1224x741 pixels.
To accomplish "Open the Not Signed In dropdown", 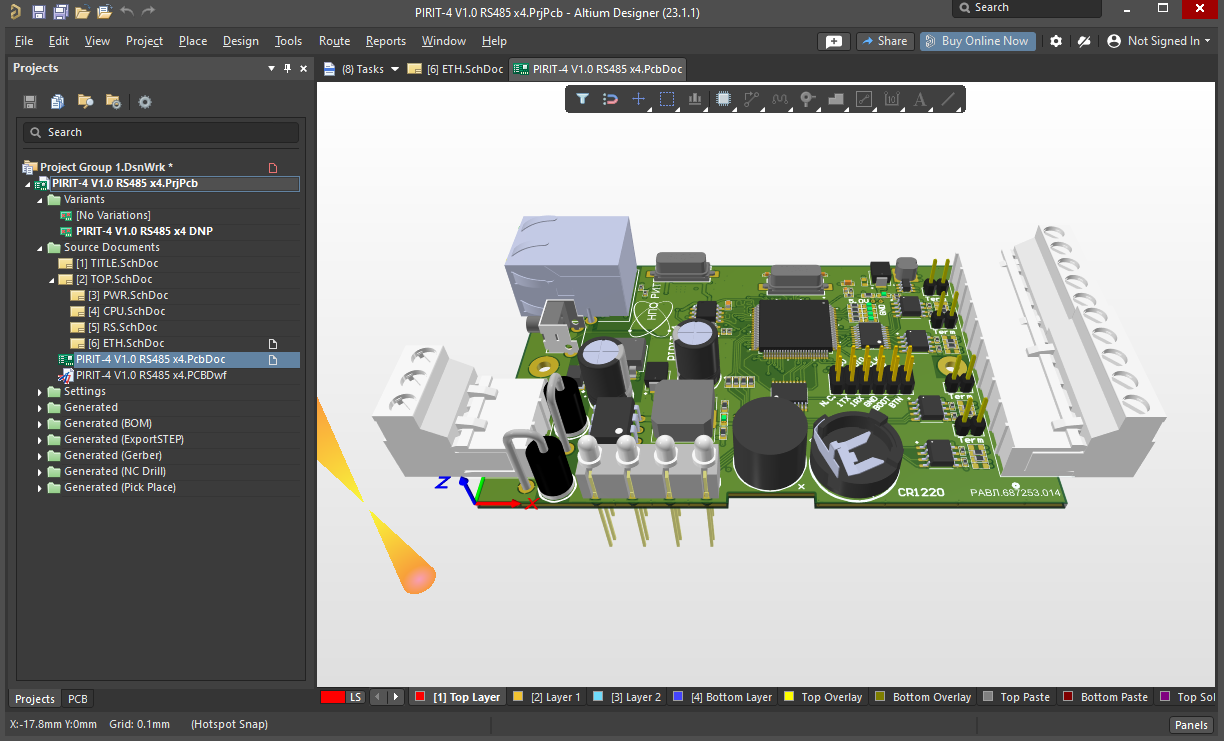I will 1159,41.
